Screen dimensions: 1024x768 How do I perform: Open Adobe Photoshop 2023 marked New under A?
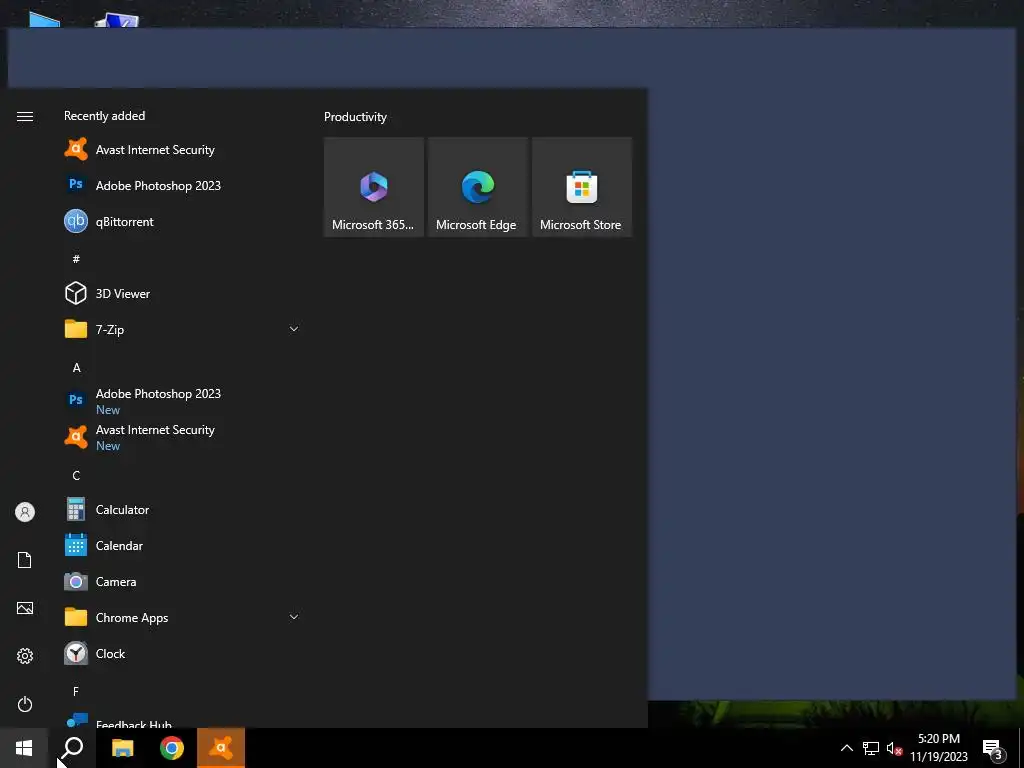[x=182, y=401]
